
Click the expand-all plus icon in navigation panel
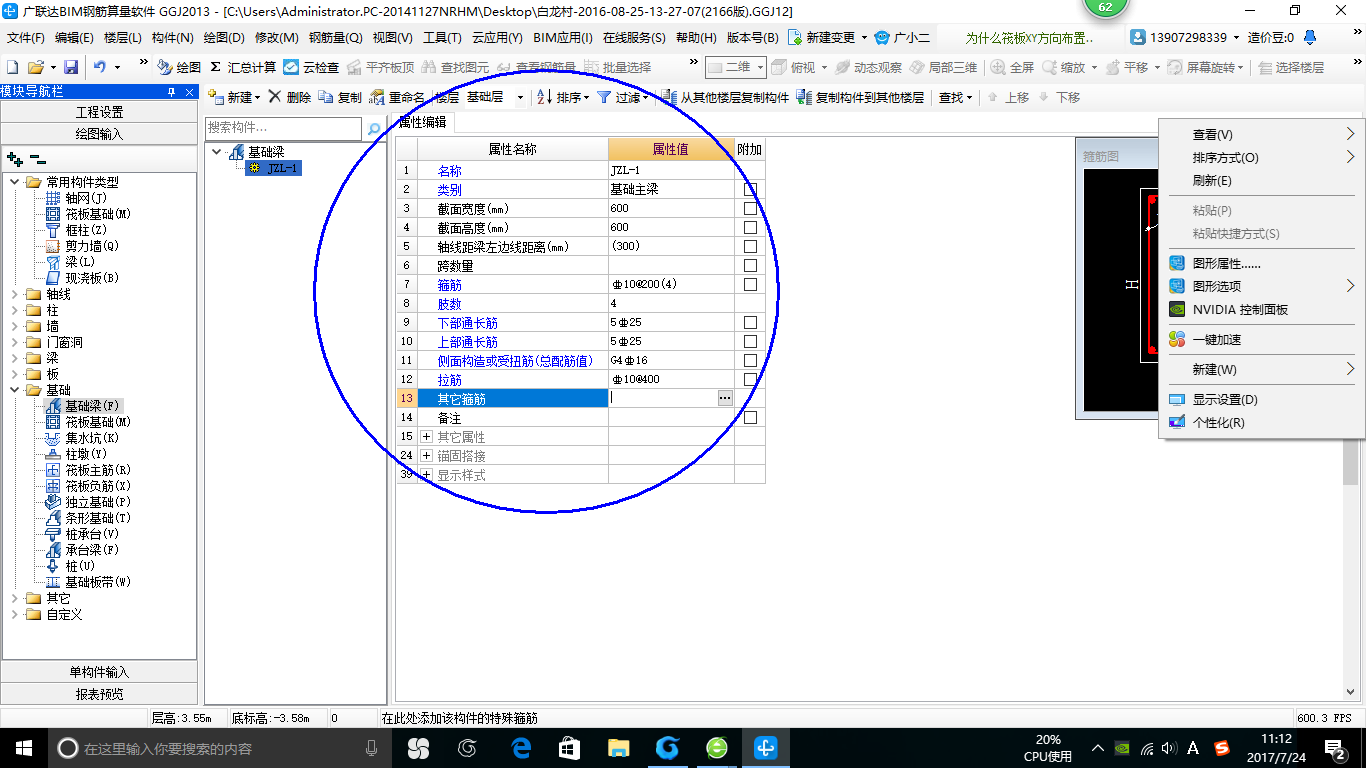click(x=14, y=158)
